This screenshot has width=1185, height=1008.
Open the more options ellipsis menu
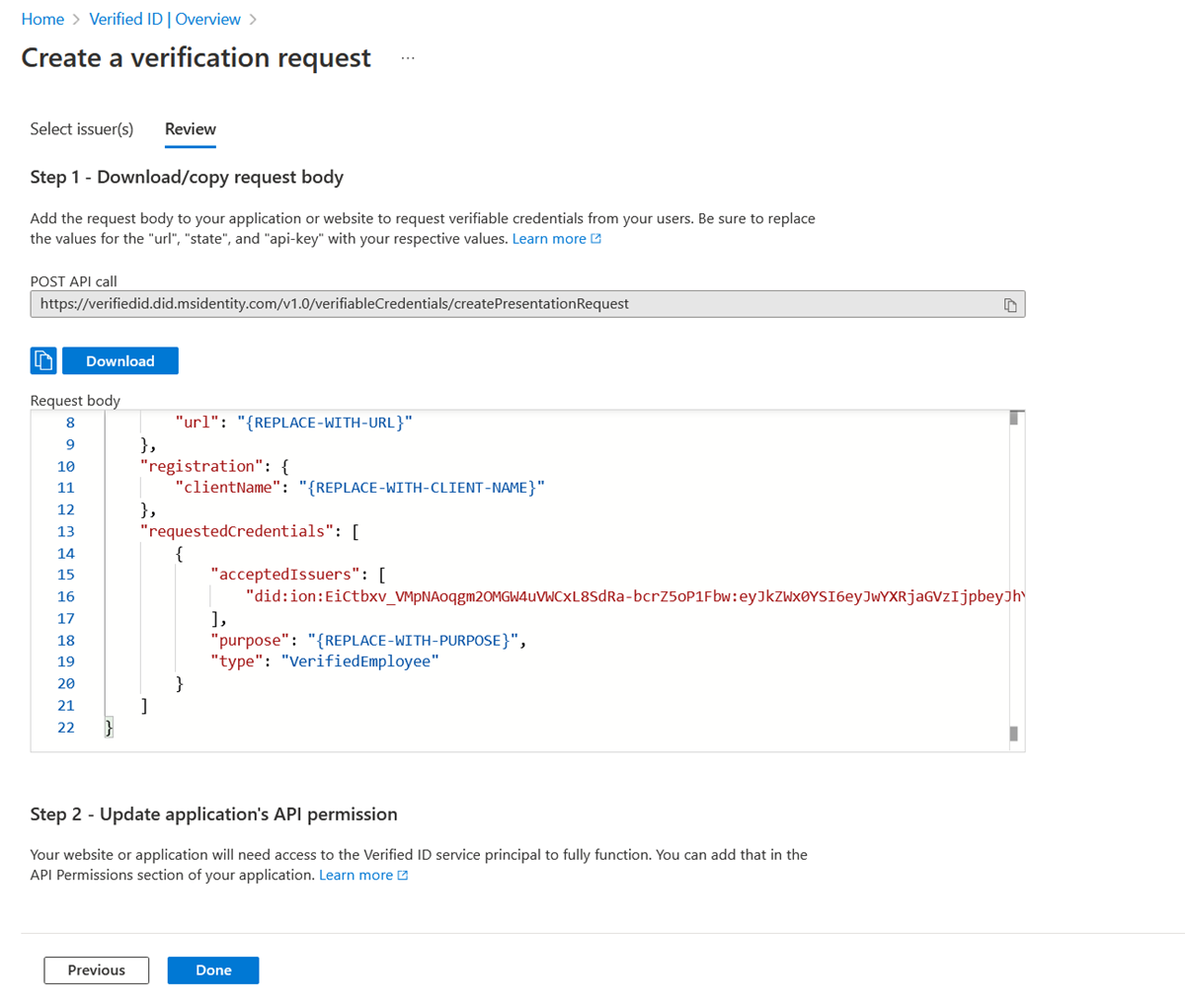[408, 59]
